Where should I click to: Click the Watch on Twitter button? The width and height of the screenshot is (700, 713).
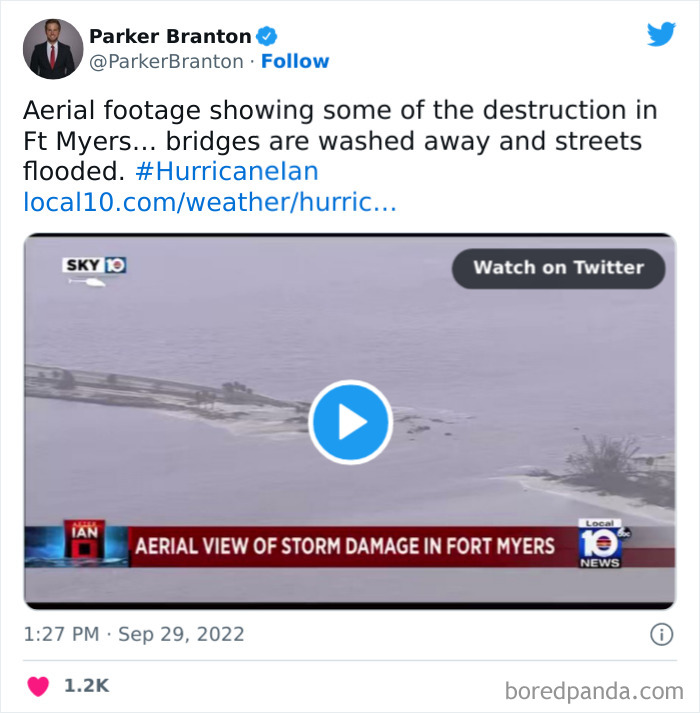(559, 268)
